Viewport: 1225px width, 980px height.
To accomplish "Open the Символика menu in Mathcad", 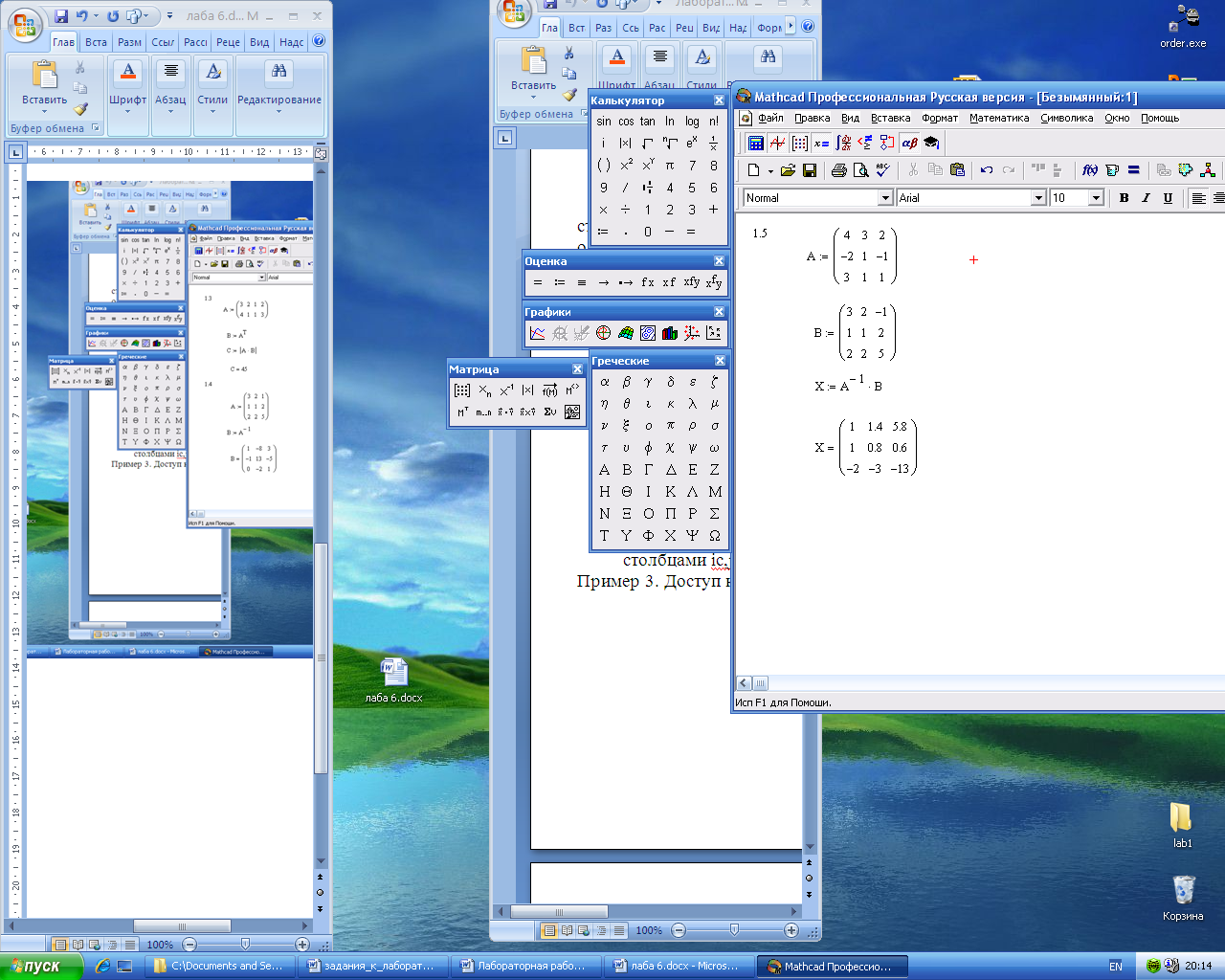I will (x=1066, y=119).
